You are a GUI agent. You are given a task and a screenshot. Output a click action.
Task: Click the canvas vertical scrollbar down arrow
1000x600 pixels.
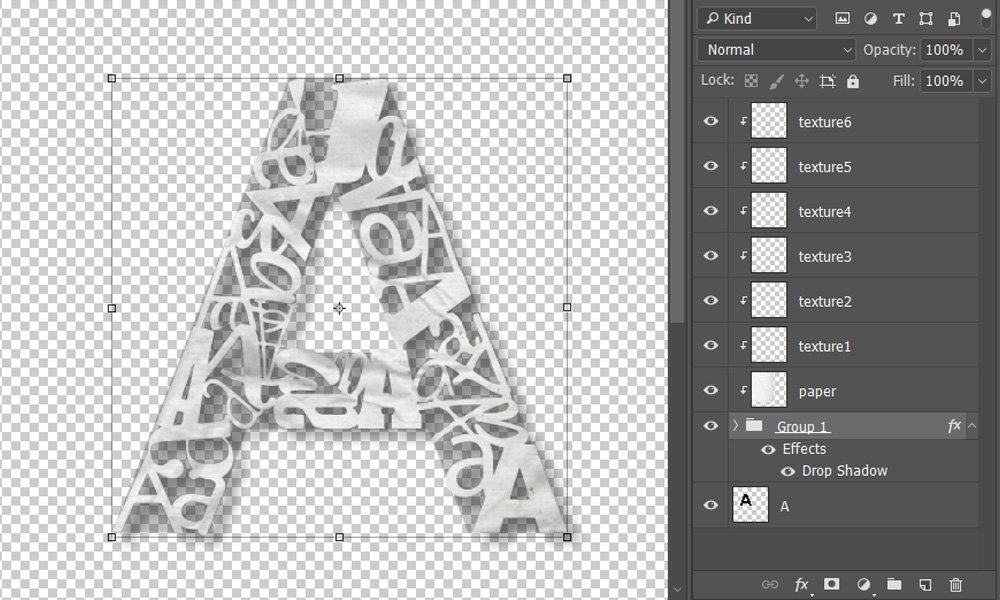(x=677, y=590)
